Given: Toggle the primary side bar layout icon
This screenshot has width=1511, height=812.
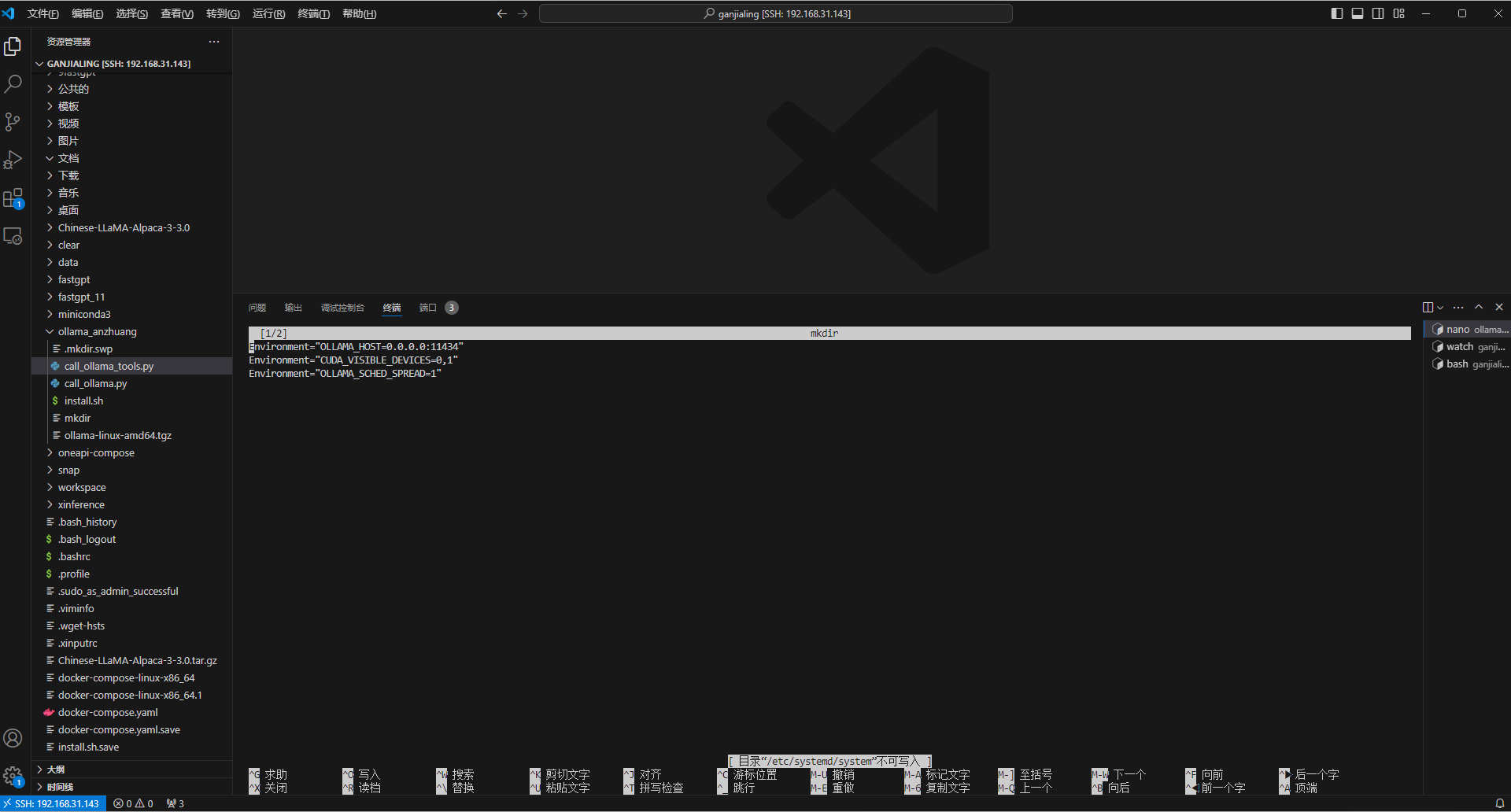Looking at the screenshot, I should coord(1337,13).
